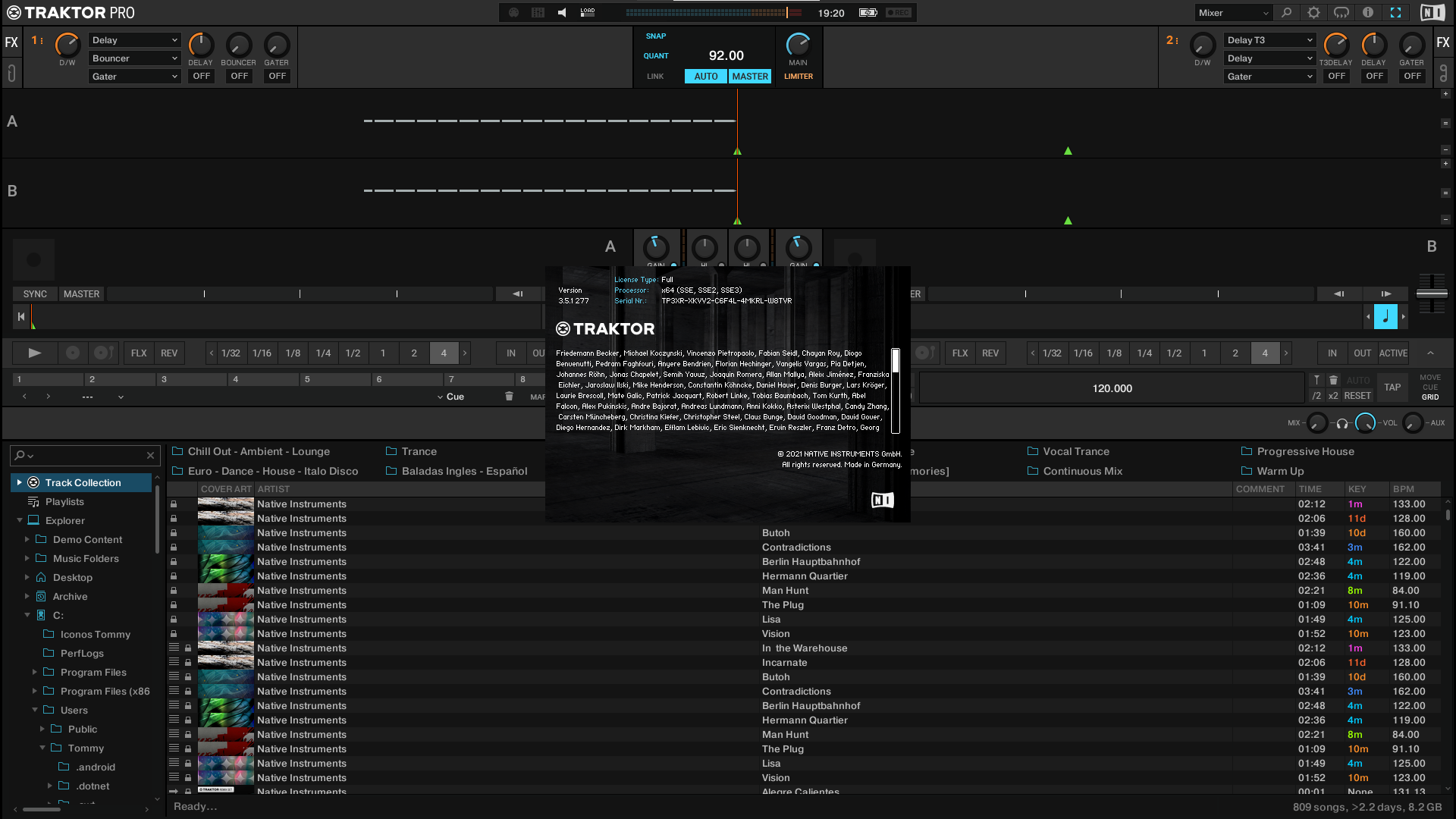Toggle FX unit 1 DELAY effect off button
Image resolution: width=1456 pixels, height=819 pixels.
pos(201,76)
